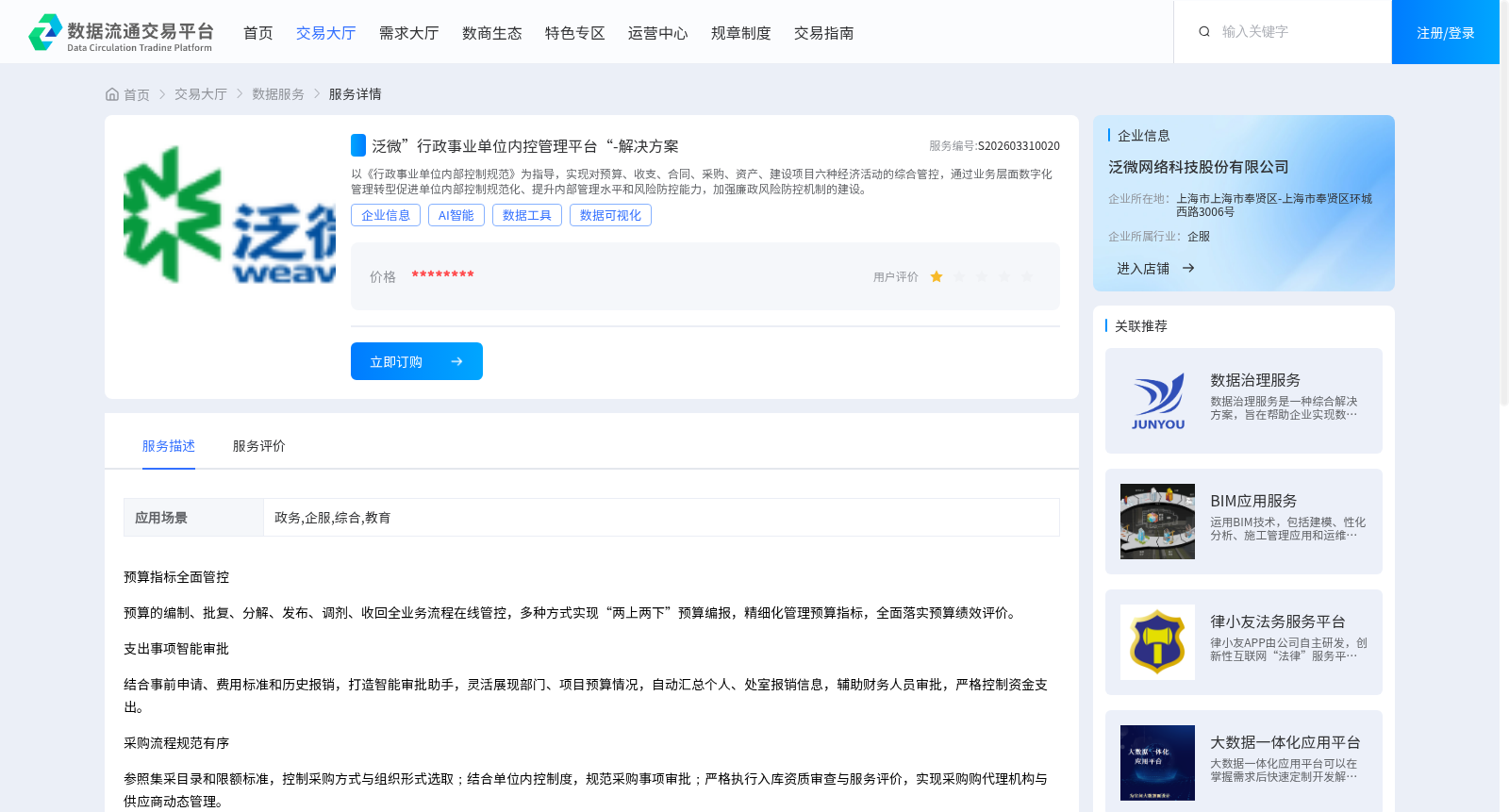Open 需求大厅 navigation item
1509x812 pixels.
(x=409, y=33)
